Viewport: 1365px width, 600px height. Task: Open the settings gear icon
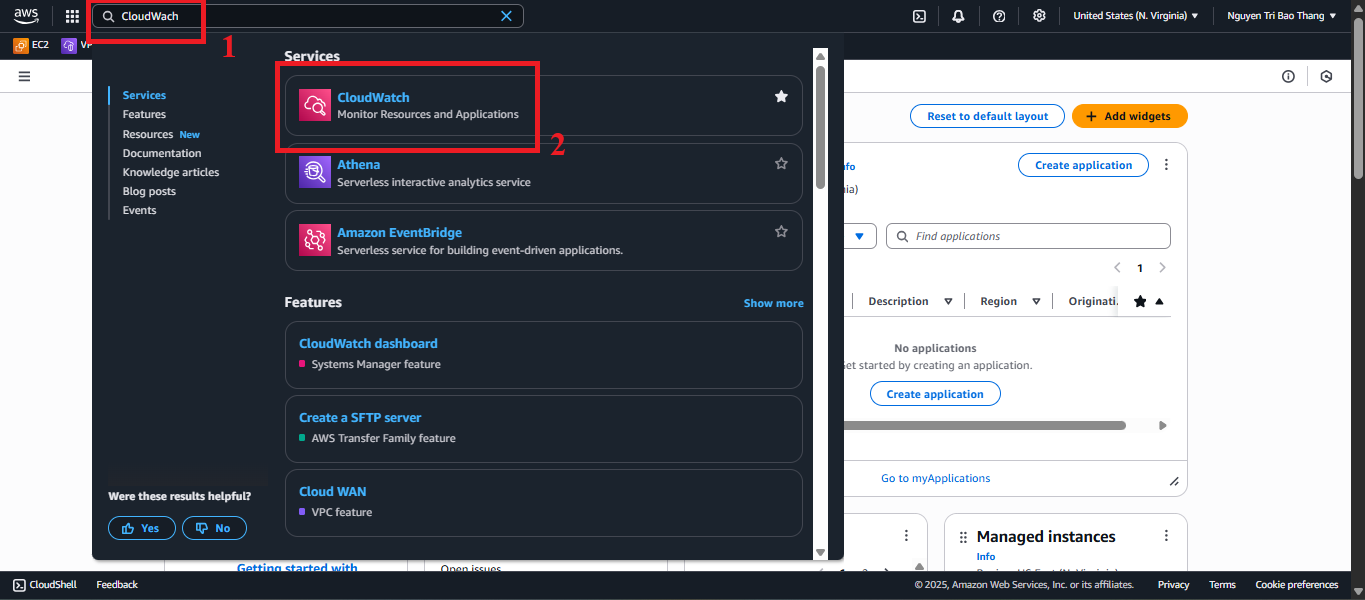coord(1039,16)
